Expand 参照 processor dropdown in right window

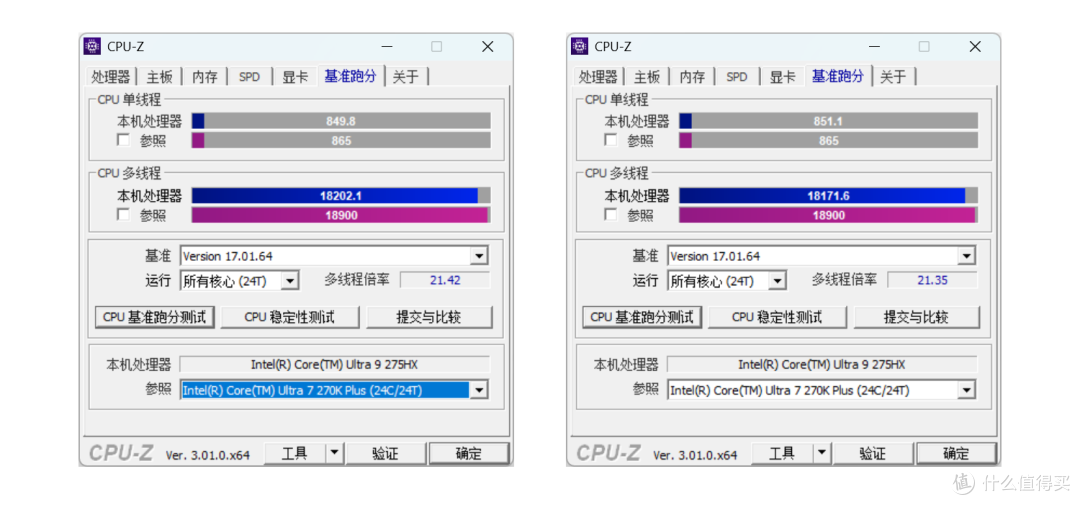[x=966, y=391]
